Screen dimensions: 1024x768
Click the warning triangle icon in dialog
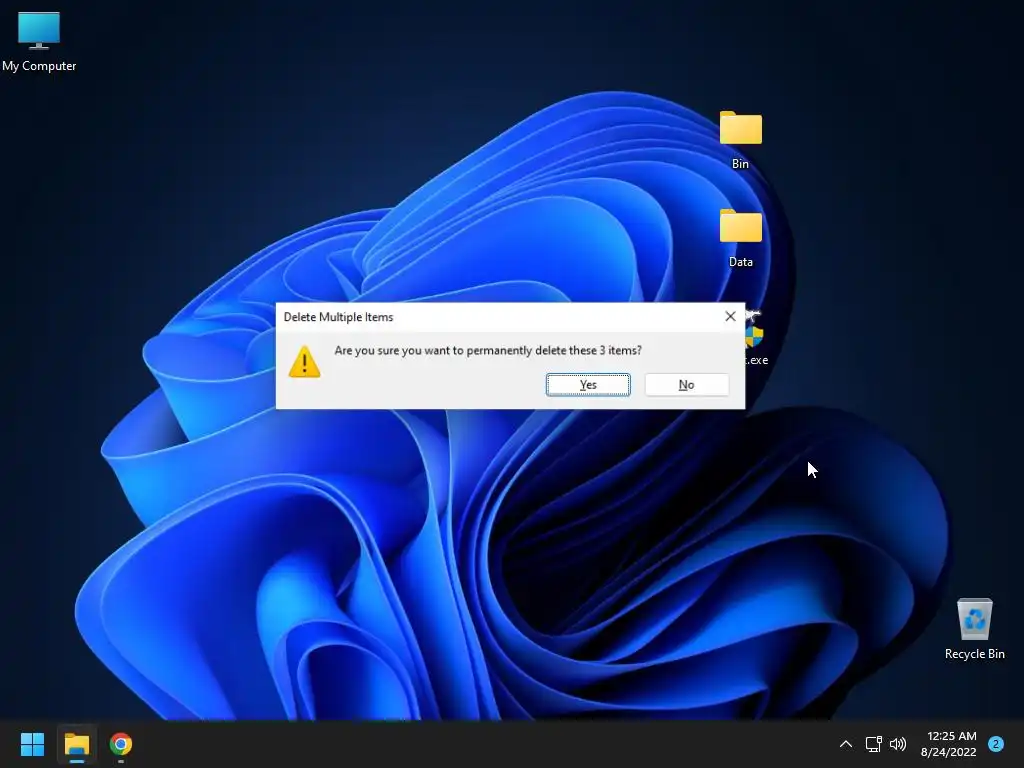point(304,362)
